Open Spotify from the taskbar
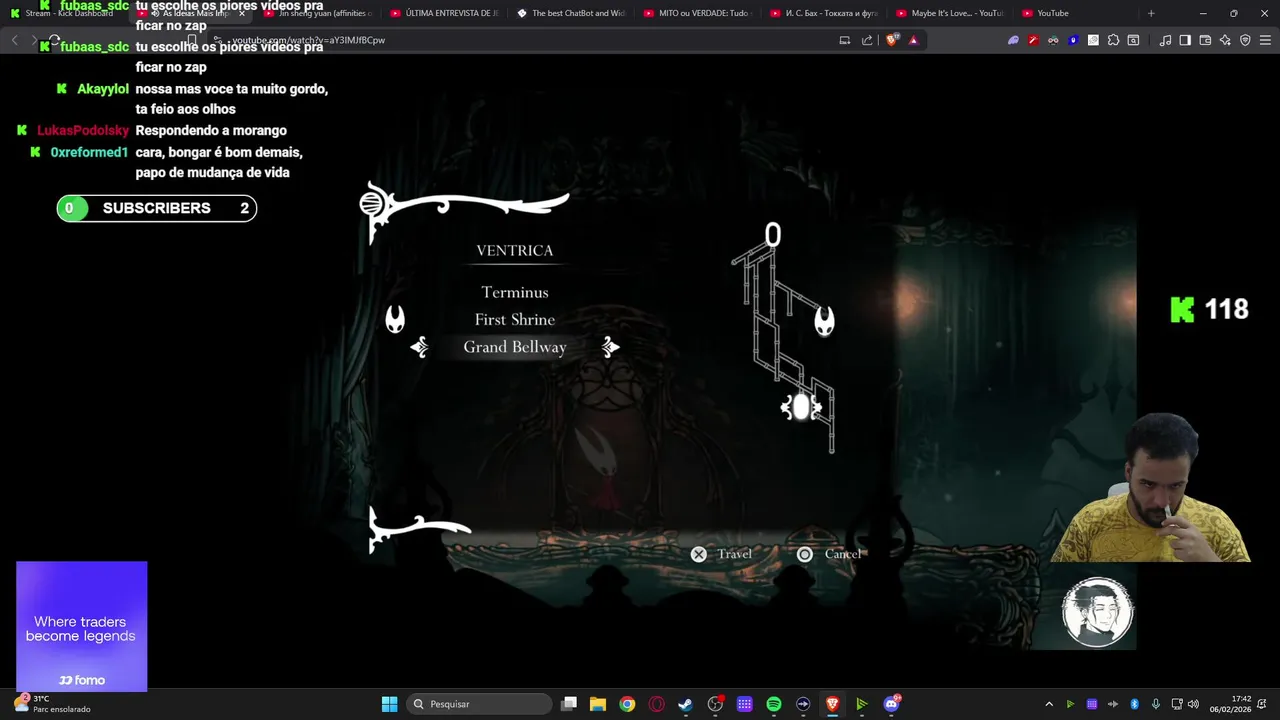1280x720 pixels. (774, 704)
